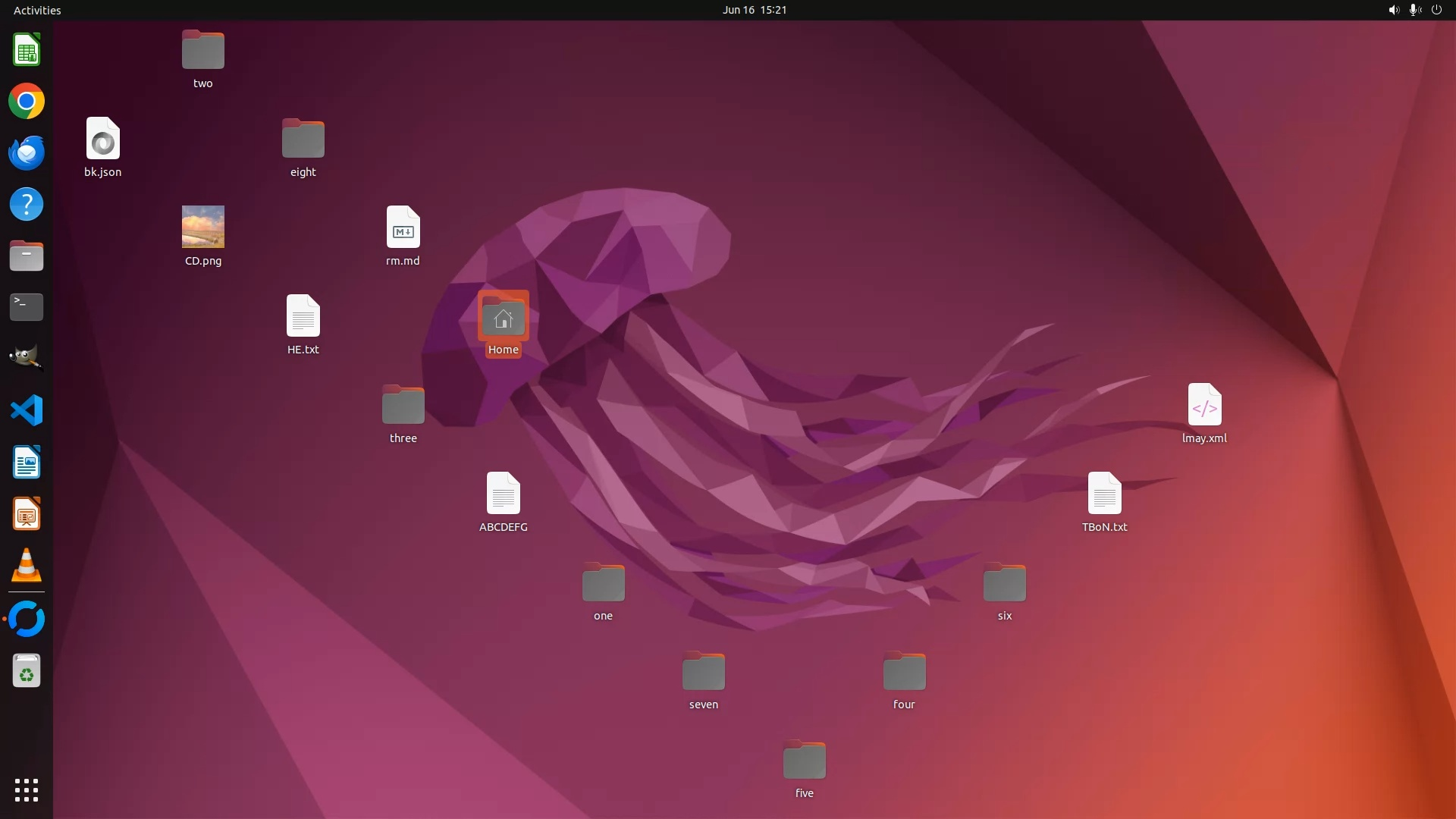Click the microphone indicator in top bar
This screenshot has height=819, width=1456.
pos(1414,10)
